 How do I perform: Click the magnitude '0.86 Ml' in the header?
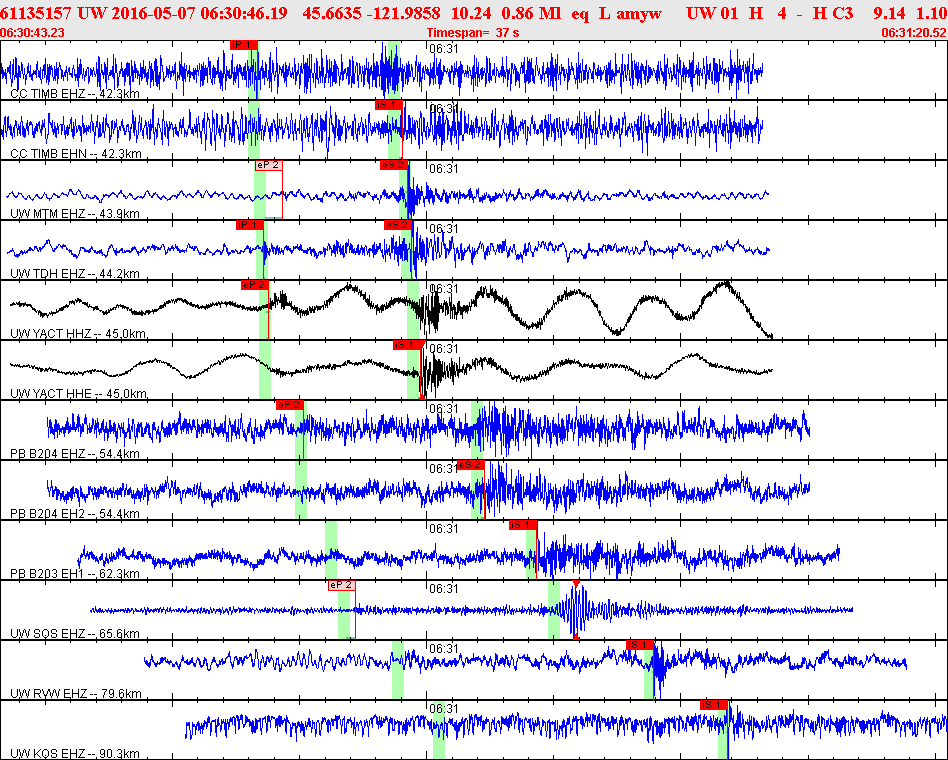(x=531, y=13)
